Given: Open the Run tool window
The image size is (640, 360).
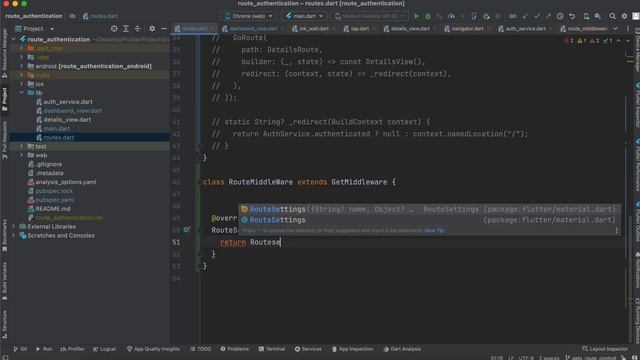Looking at the screenshot, I should [x=44, y=349].
